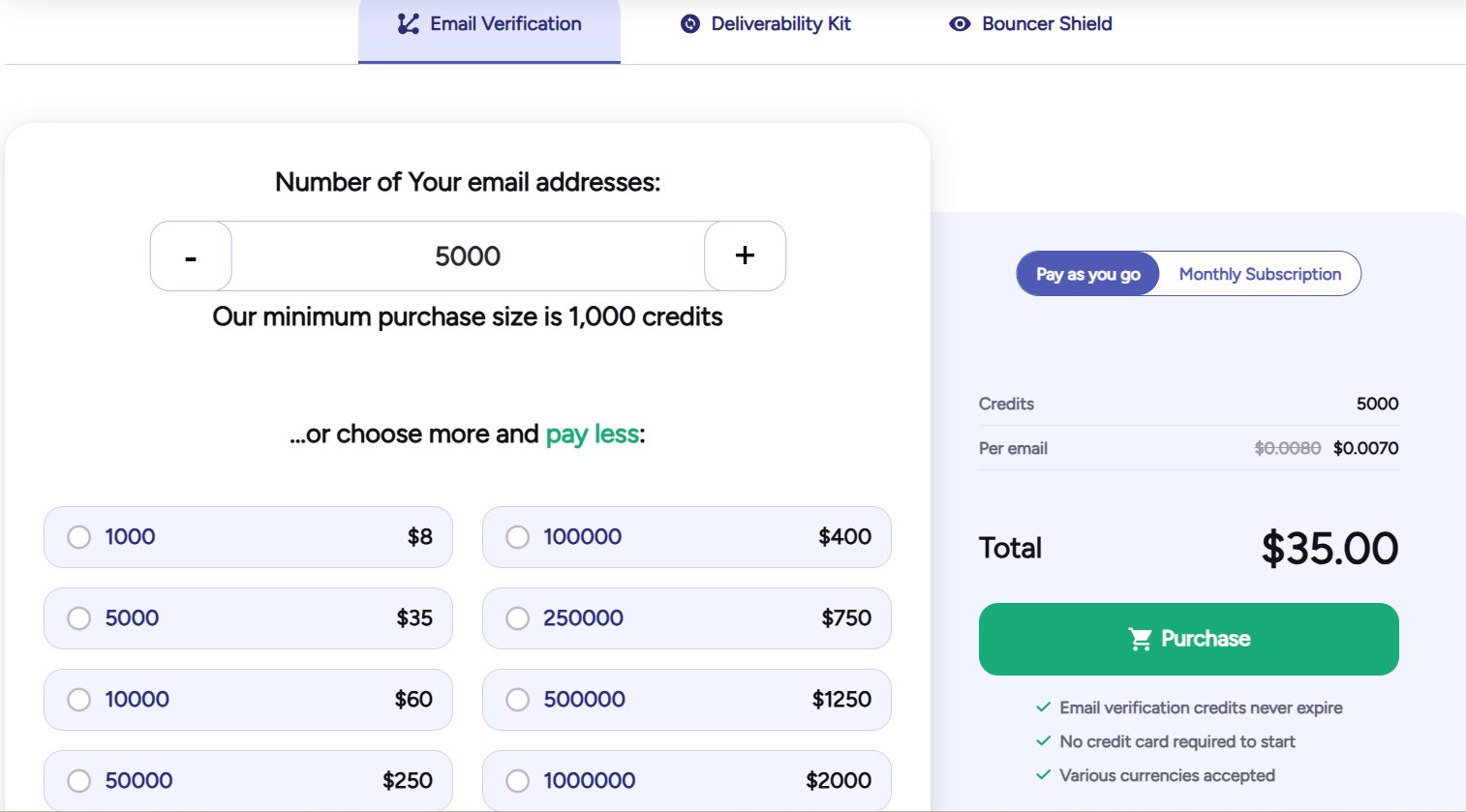Select the 250000 credits package
Image resolution: width=1466 pixels, height=812 pixels.
[517, 618]
